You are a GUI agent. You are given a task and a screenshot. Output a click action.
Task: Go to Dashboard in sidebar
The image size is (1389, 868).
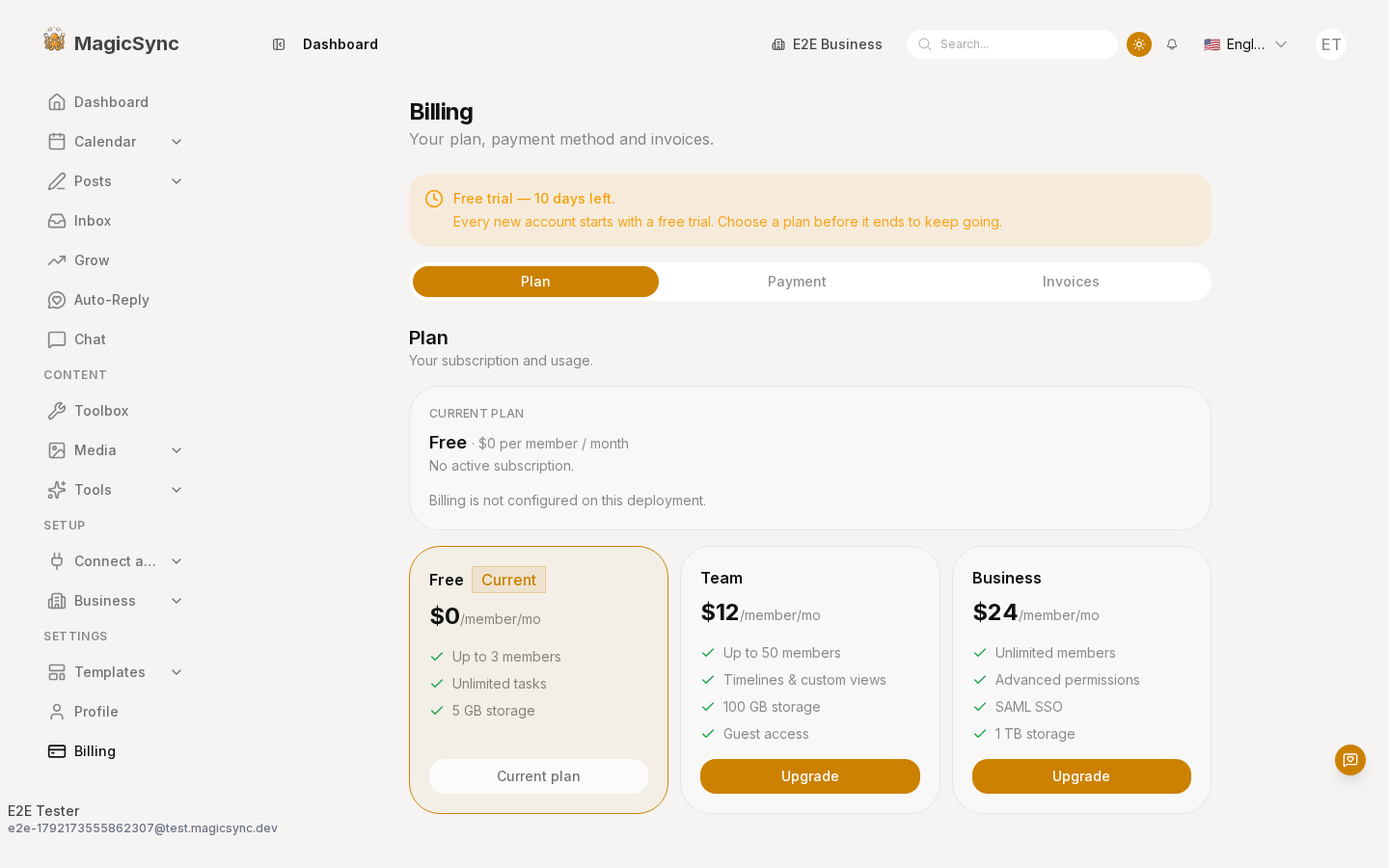coord(116,102)
